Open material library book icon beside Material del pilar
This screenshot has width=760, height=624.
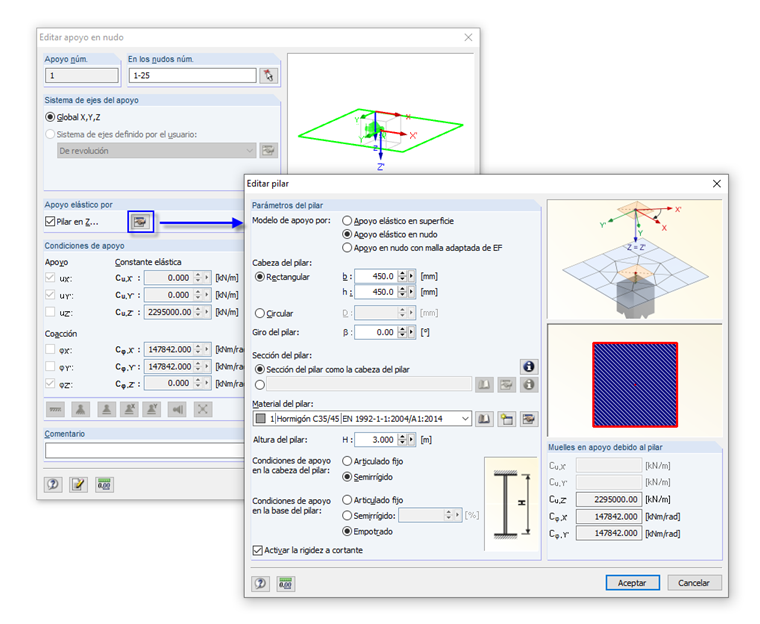tap(484, 419)
